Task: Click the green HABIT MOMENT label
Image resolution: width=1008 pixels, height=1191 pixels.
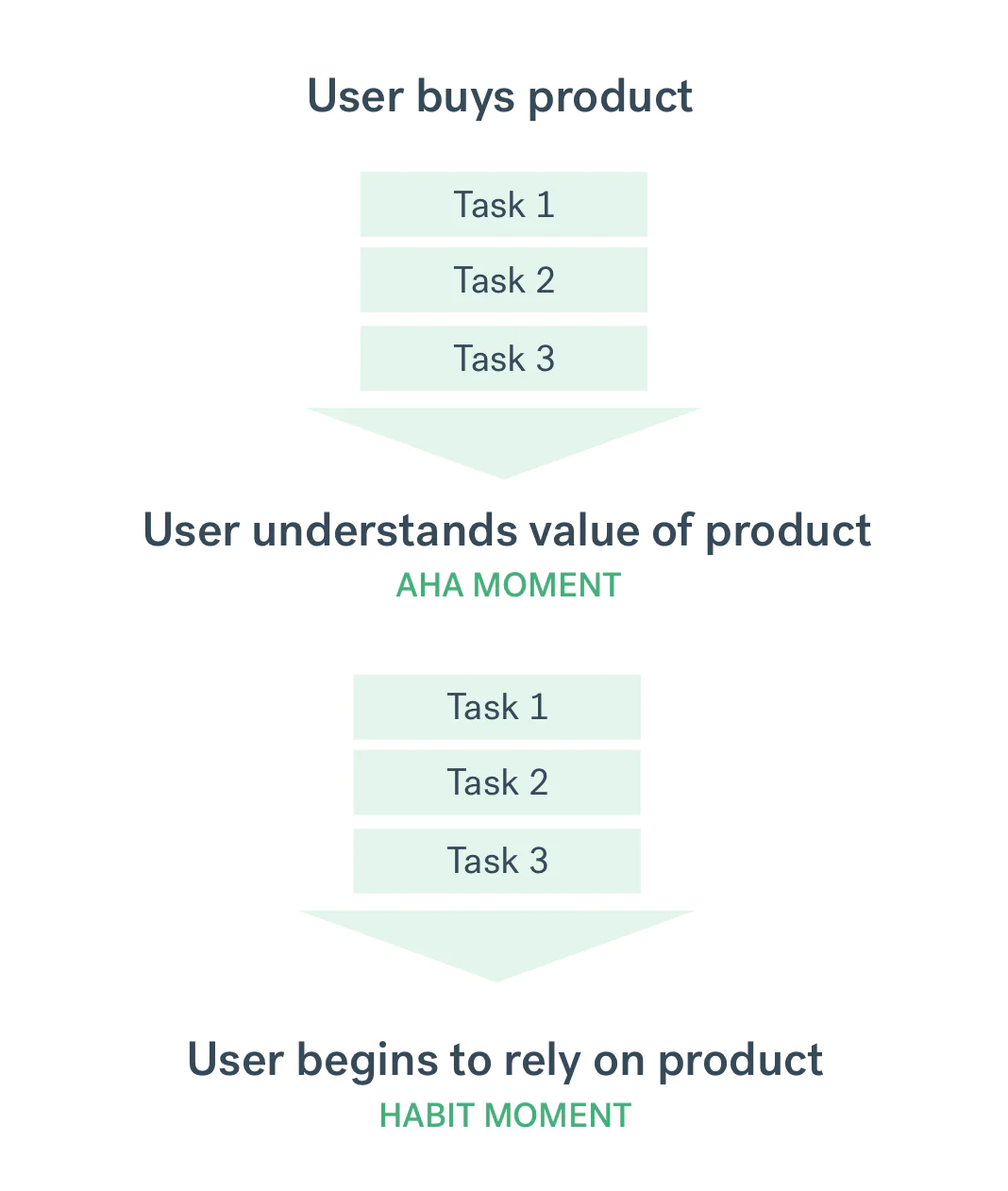Action: 505,1116
